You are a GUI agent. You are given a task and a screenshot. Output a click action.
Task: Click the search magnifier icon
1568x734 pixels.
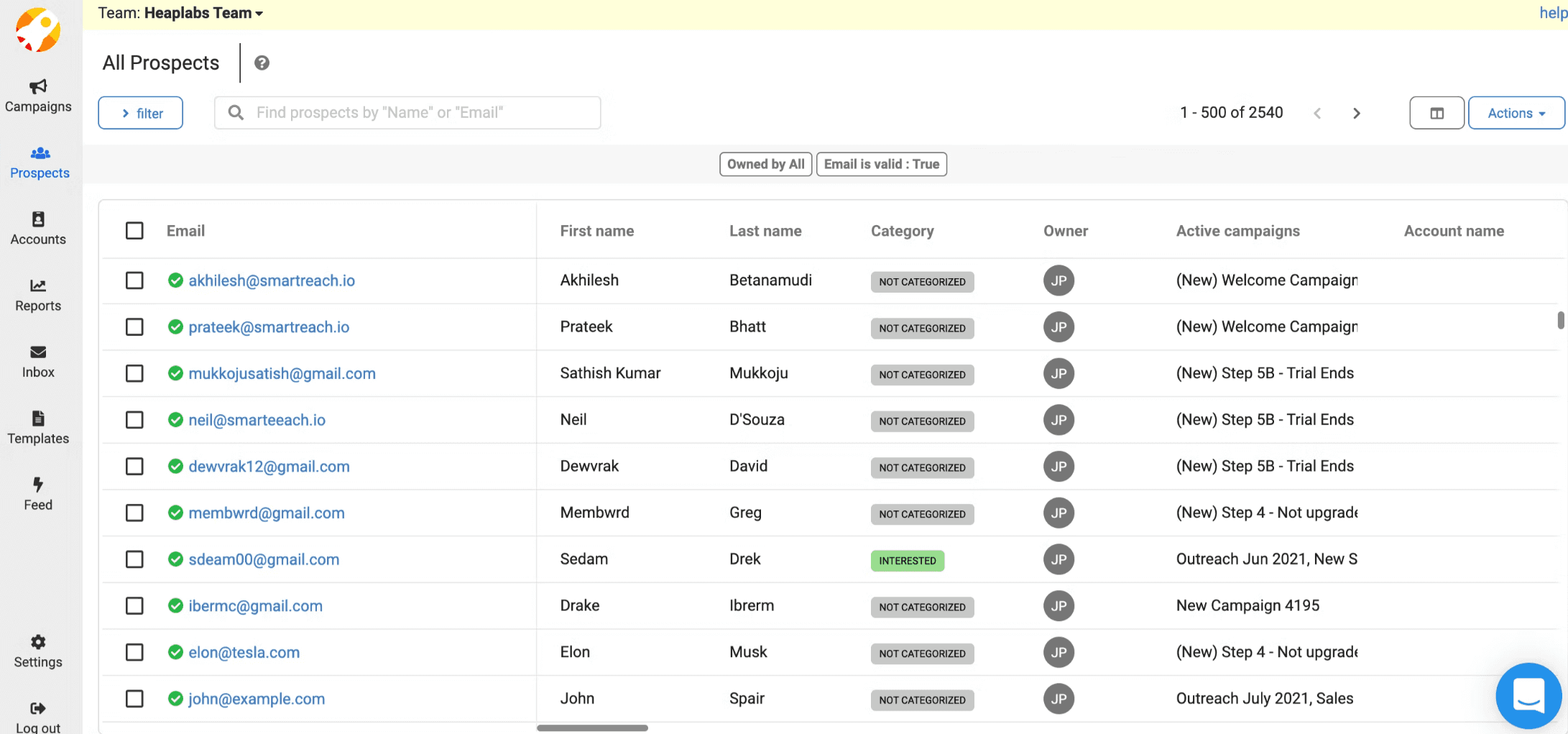coord(236,113)
